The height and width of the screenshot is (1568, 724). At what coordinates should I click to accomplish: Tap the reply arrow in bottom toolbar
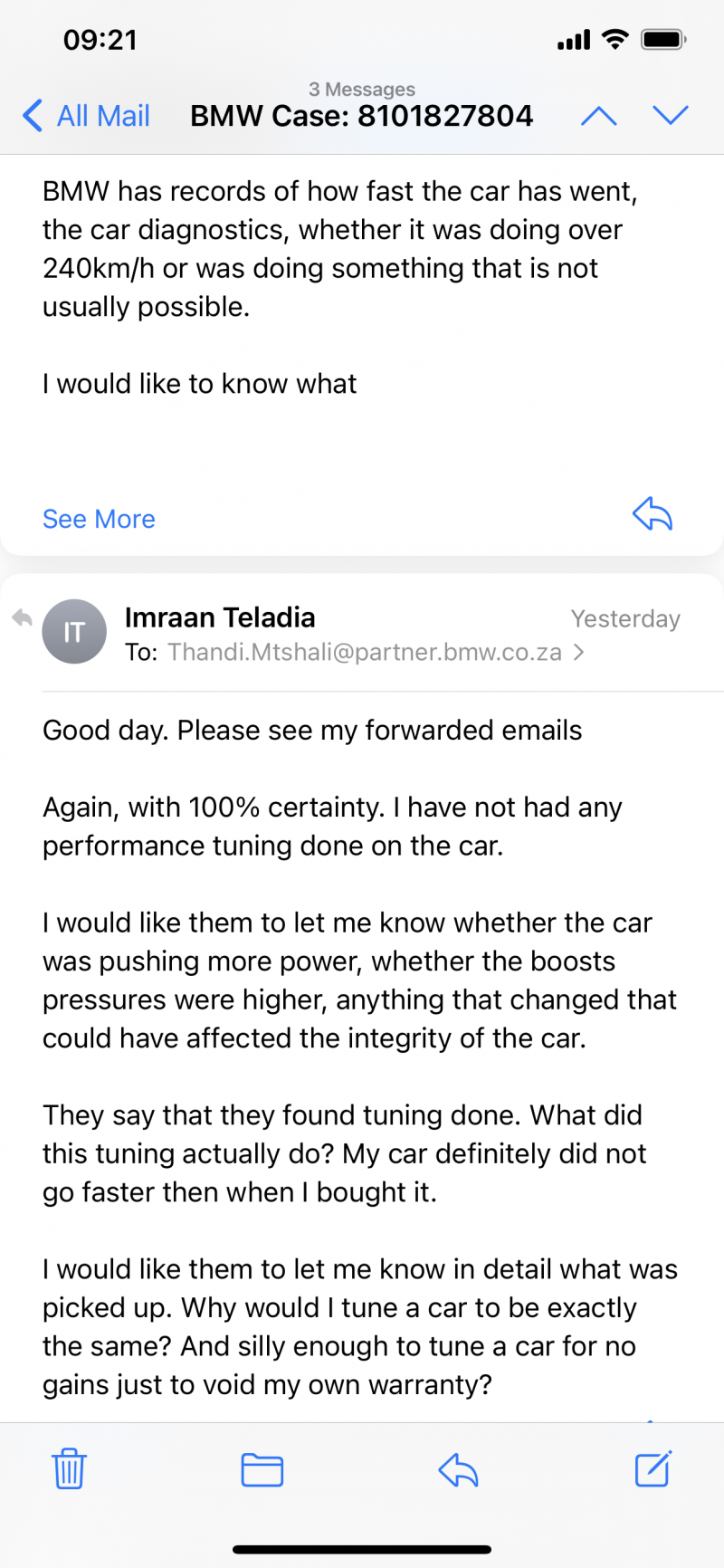click(458, 1469)
